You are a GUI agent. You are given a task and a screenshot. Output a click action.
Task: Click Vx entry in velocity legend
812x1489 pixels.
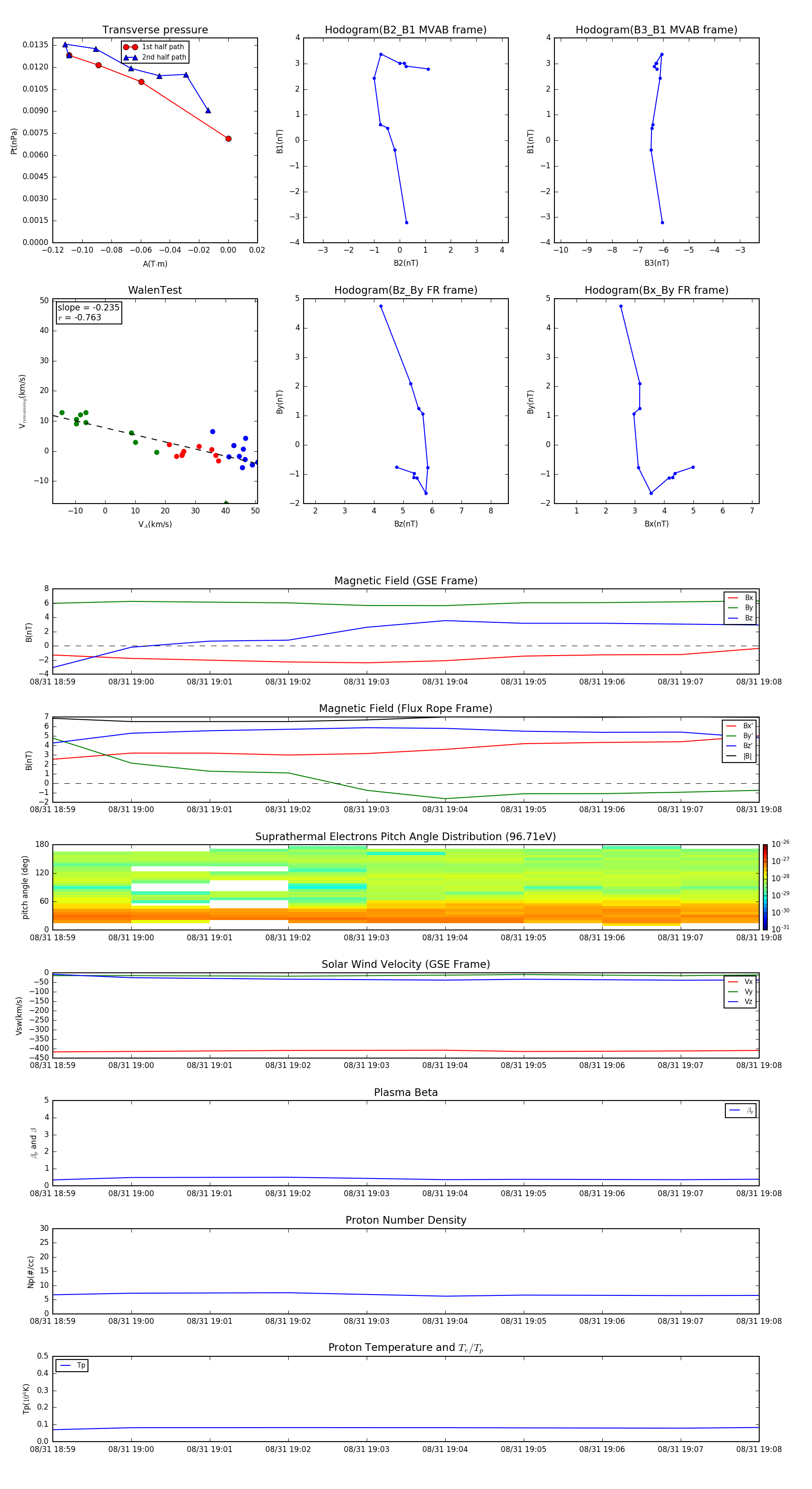[x=740, y=981]
